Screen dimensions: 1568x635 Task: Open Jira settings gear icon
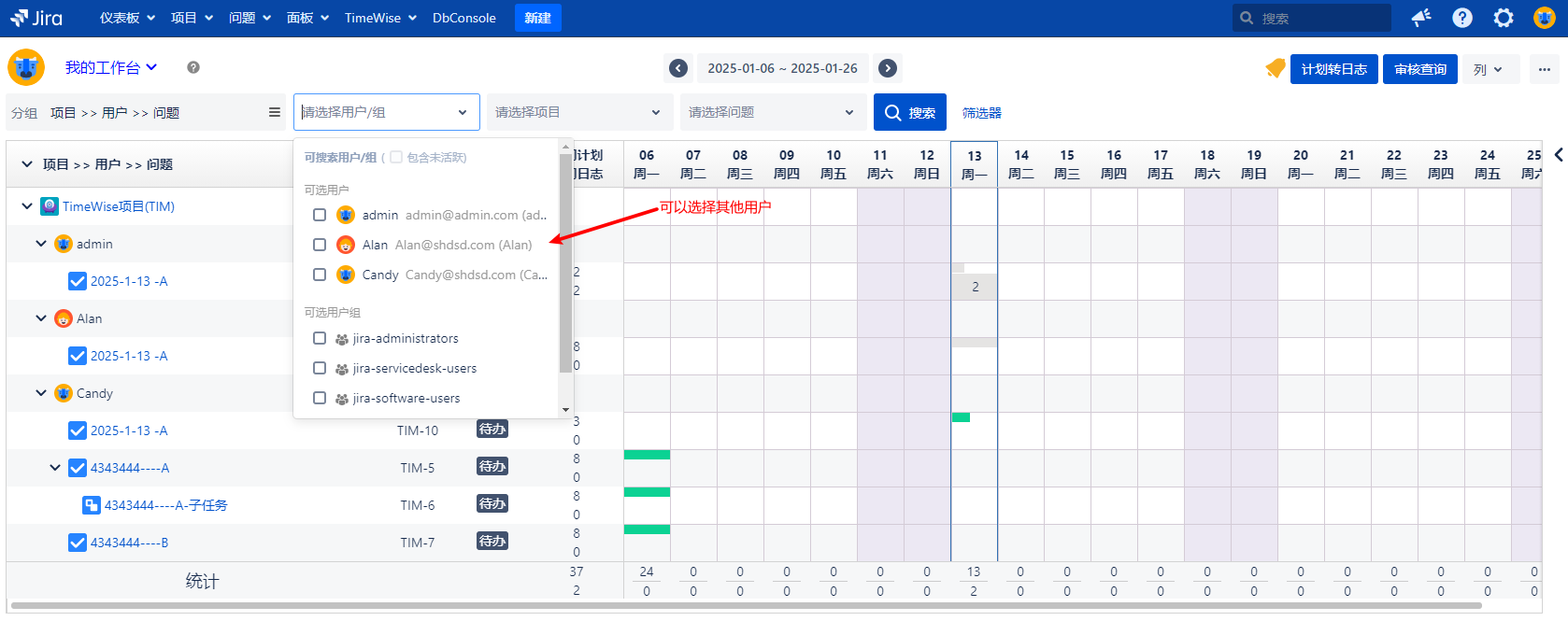click(1504, 18)
